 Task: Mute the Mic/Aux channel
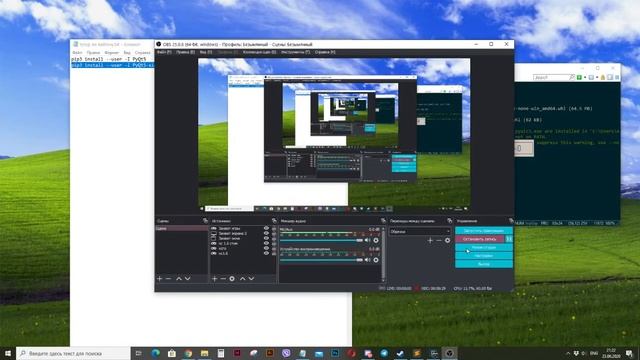point(367,240)
